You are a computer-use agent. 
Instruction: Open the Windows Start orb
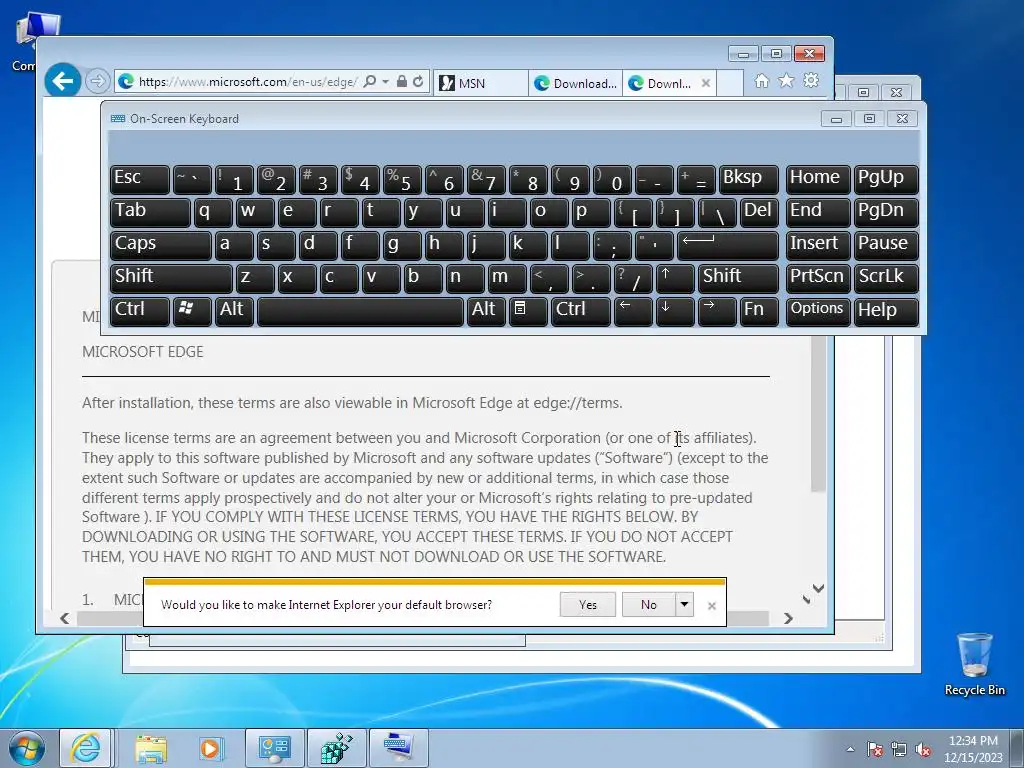[26, 748]
